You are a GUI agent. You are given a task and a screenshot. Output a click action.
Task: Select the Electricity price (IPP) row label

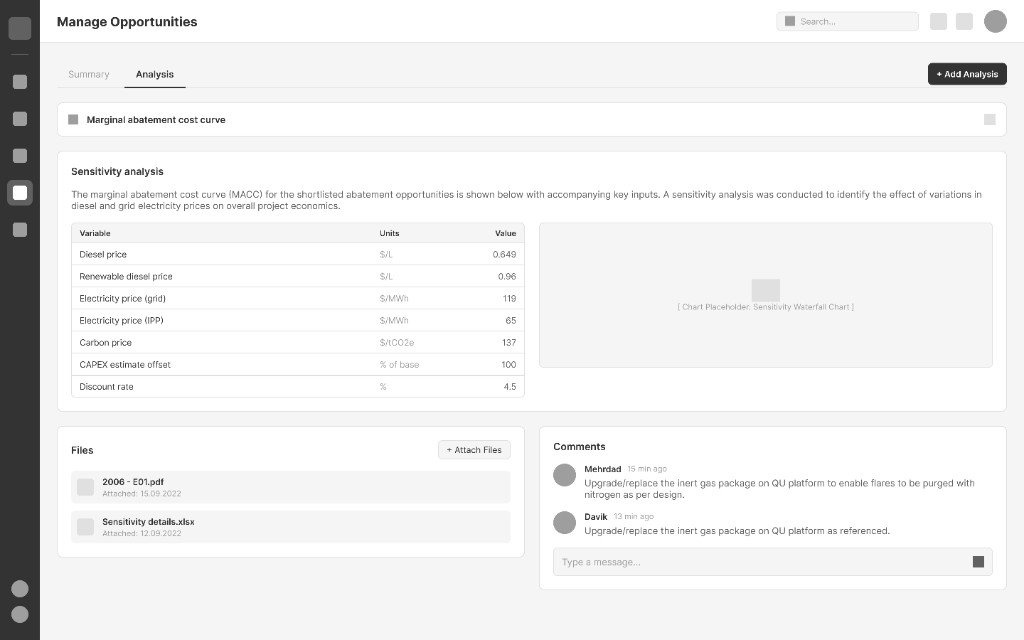(121, 321)
